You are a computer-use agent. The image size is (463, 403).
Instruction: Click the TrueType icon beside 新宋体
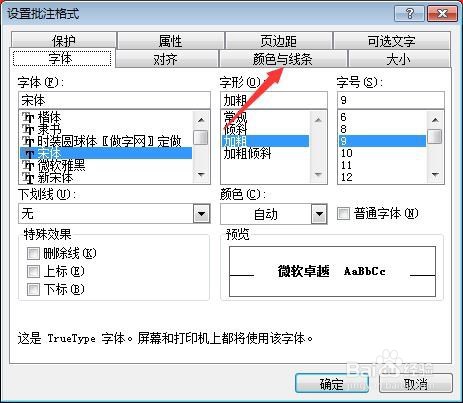[29, 177]
